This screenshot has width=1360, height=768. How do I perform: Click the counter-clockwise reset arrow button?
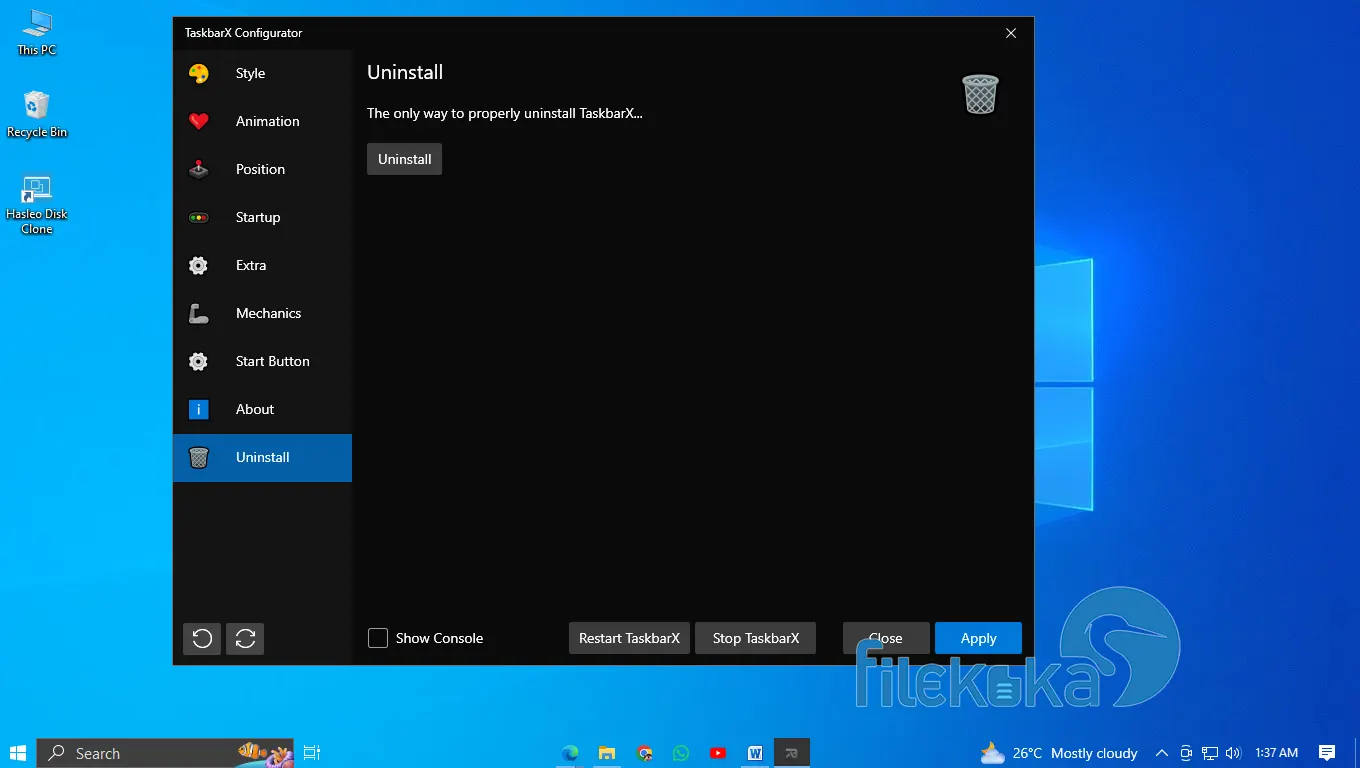pos(202,638)
